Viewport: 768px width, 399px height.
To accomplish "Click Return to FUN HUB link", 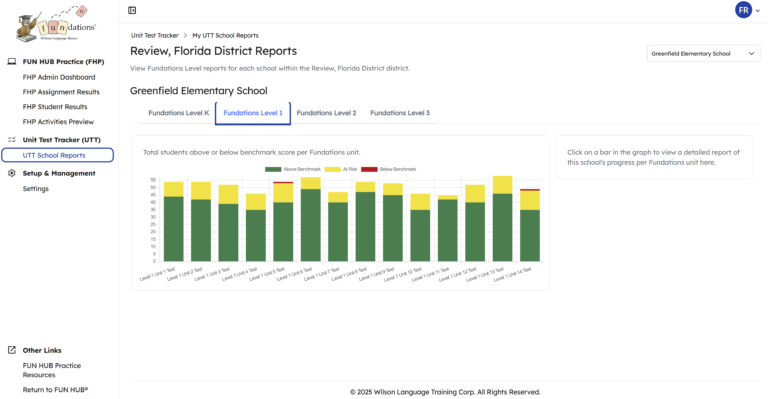I will pyautogui.click(x=55, y=390).
